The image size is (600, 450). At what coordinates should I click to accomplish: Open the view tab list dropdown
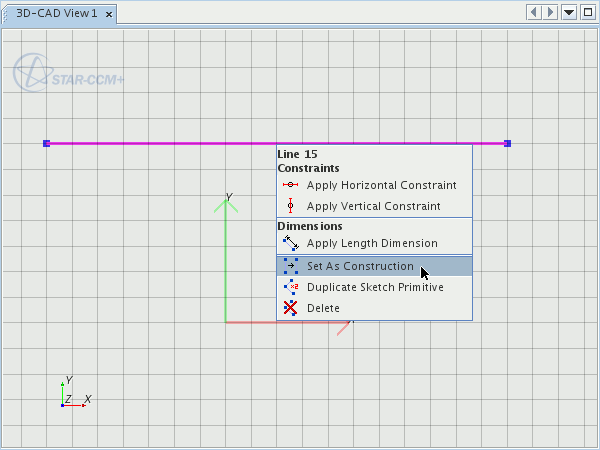(x=569, y=12)
